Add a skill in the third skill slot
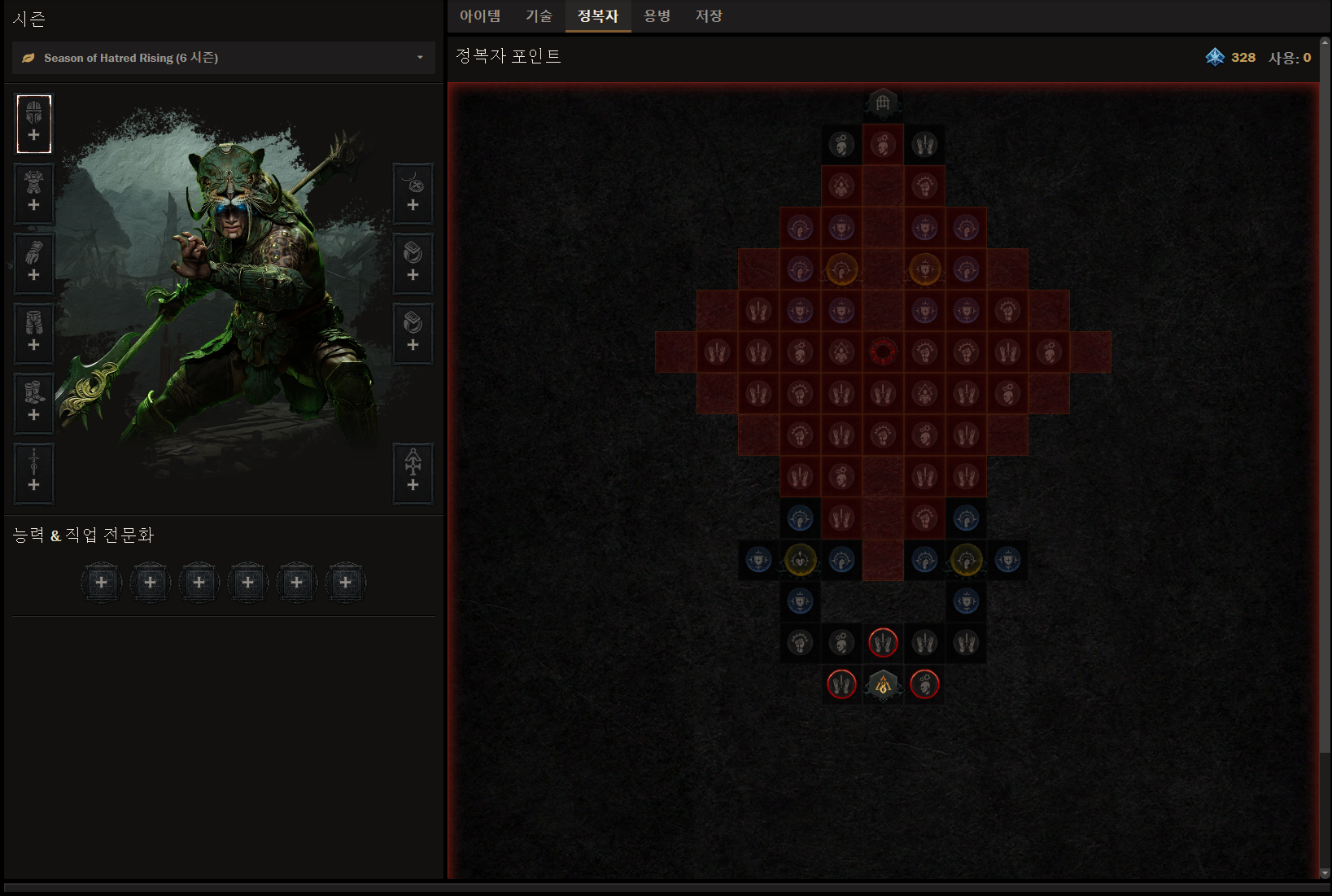The height and width of the screenshot is (896, 1332). [x=199, y=583]
